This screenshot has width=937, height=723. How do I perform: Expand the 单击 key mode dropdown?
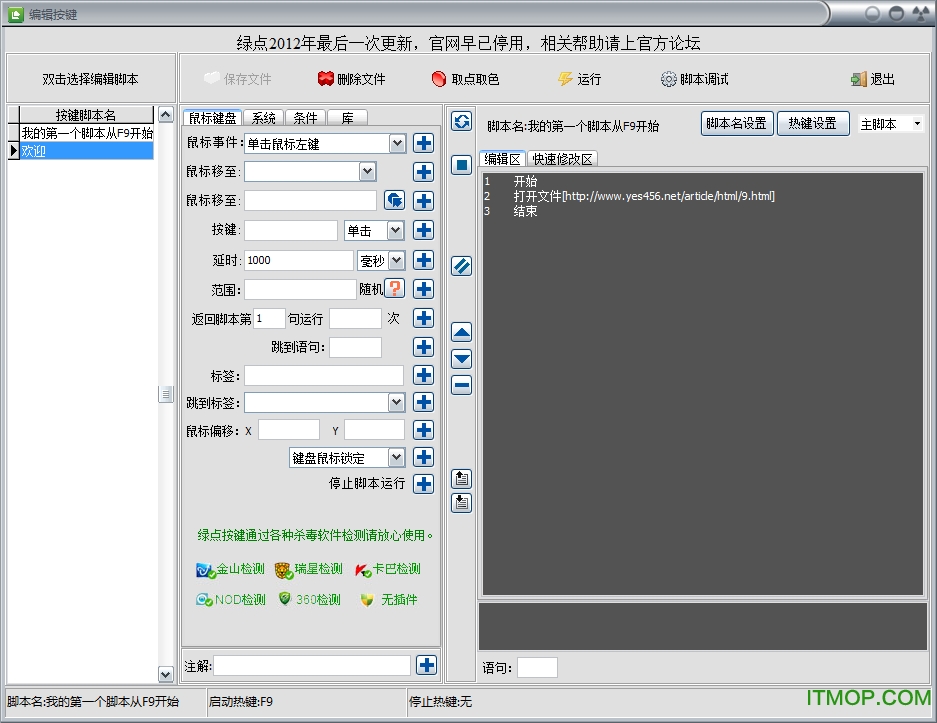[x=396, y=230]
